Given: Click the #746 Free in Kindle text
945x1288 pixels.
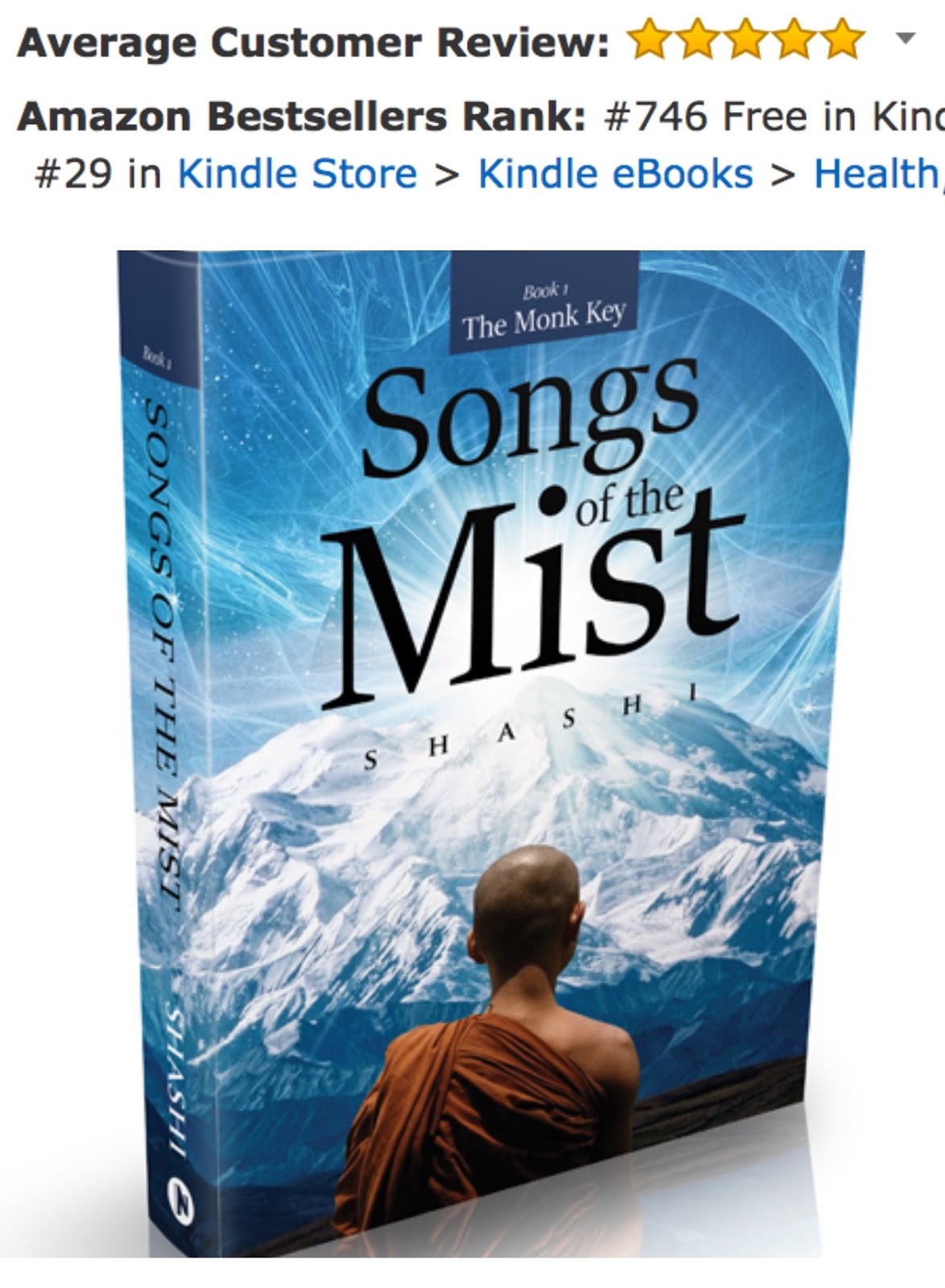Looking at the screenshot, I should (774, 116).
